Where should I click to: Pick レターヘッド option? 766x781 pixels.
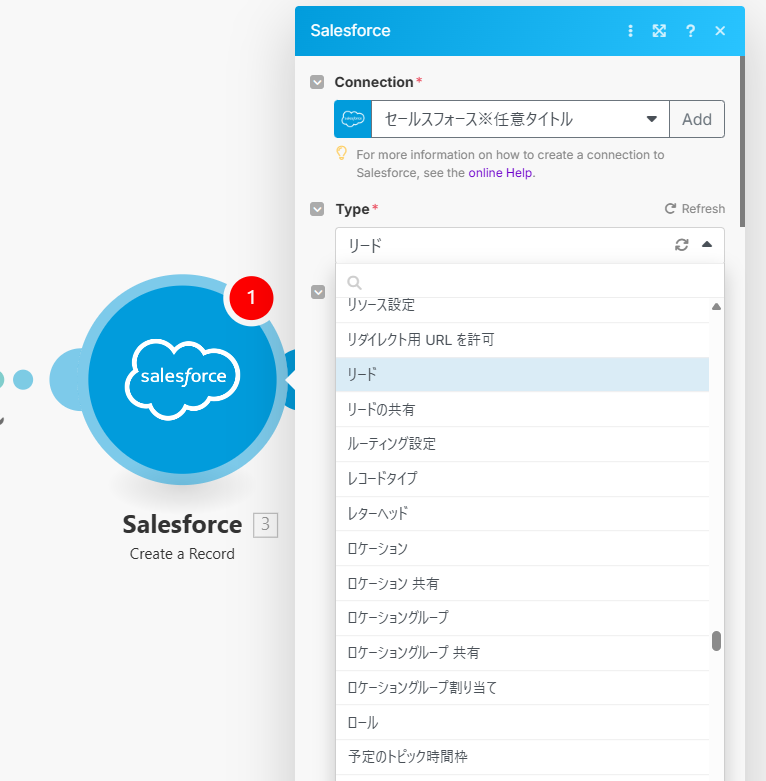(x=522, y=514)
